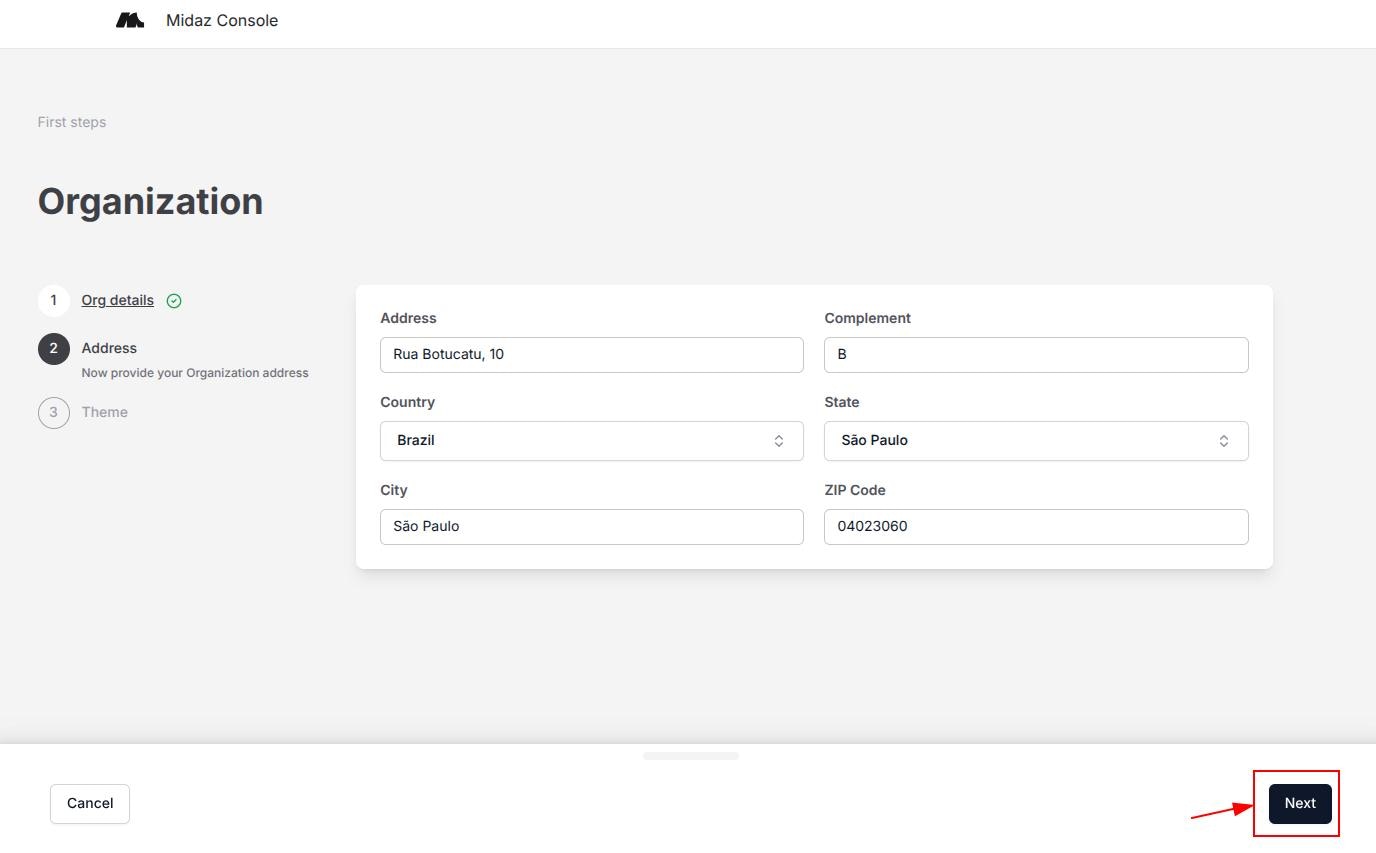Click the Country field label
The width and height of the screenshot is (1376, 853).
pyautogui.click(x=407, y=402)
